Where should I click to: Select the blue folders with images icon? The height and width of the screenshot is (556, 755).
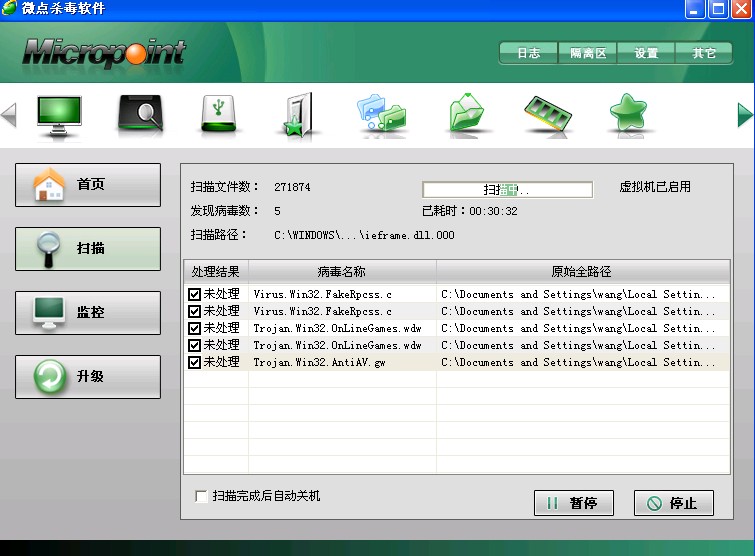(x=382, y=114)
